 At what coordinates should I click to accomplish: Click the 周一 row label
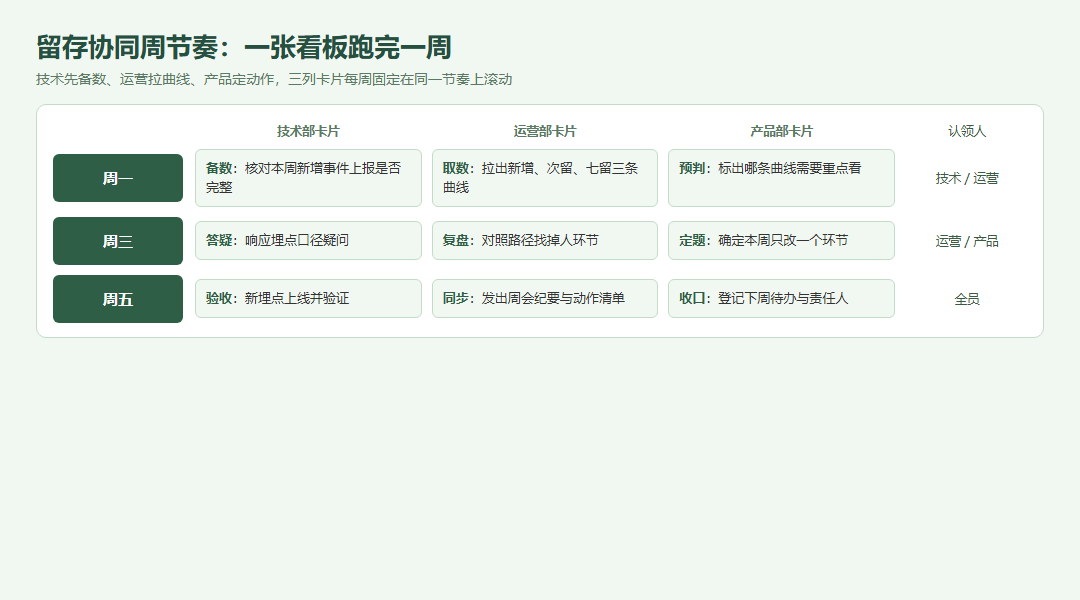(118, 178)
